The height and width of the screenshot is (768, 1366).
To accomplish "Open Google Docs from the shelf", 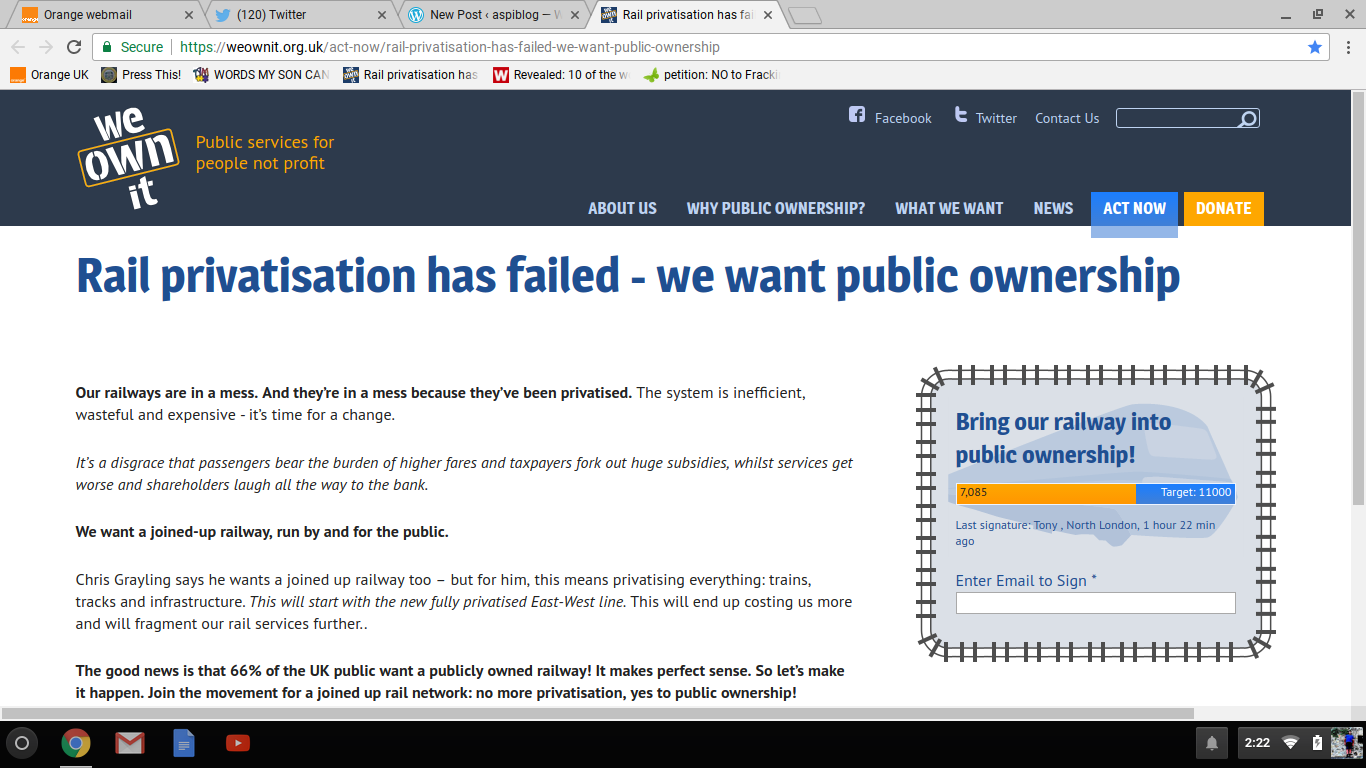I will pyautogui.click(x=184, y=743).
